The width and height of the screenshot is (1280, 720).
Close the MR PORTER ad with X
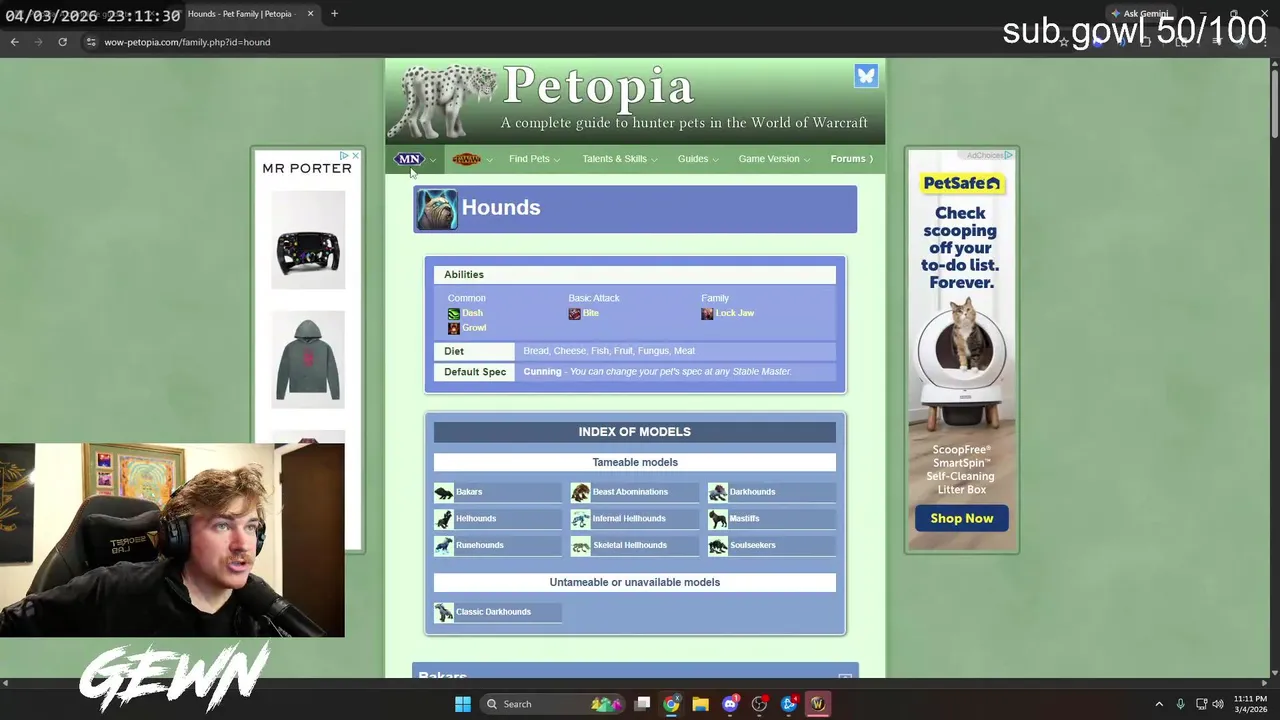[355, 156]
